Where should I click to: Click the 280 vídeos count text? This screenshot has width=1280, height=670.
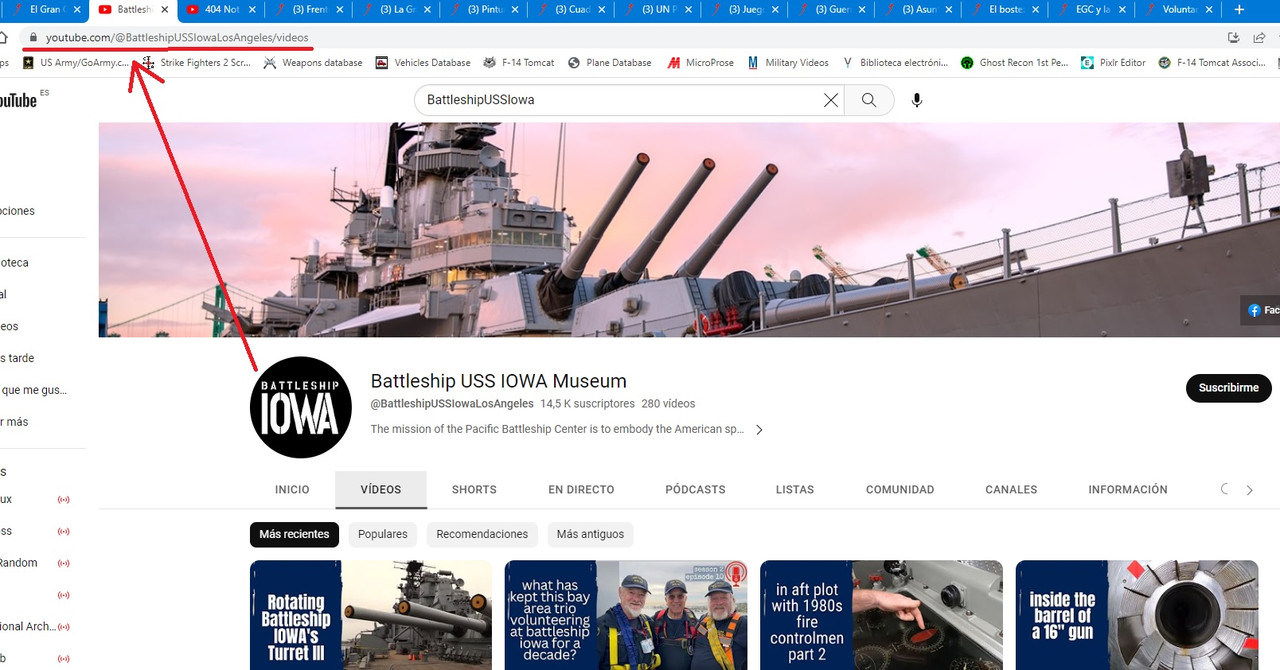coord(668,404)
